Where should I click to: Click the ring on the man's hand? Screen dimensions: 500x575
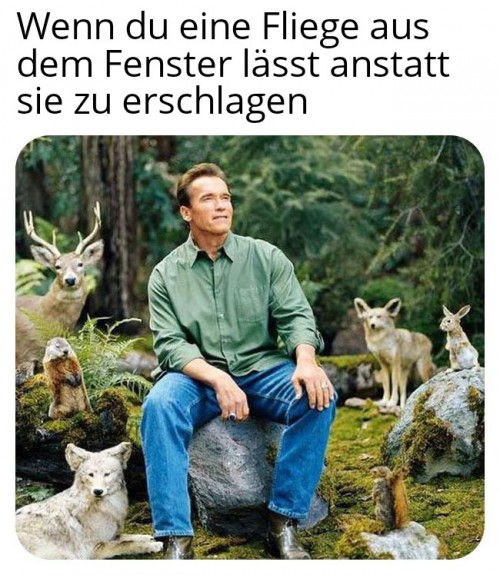pyautogui.click(x=233, y=416)
